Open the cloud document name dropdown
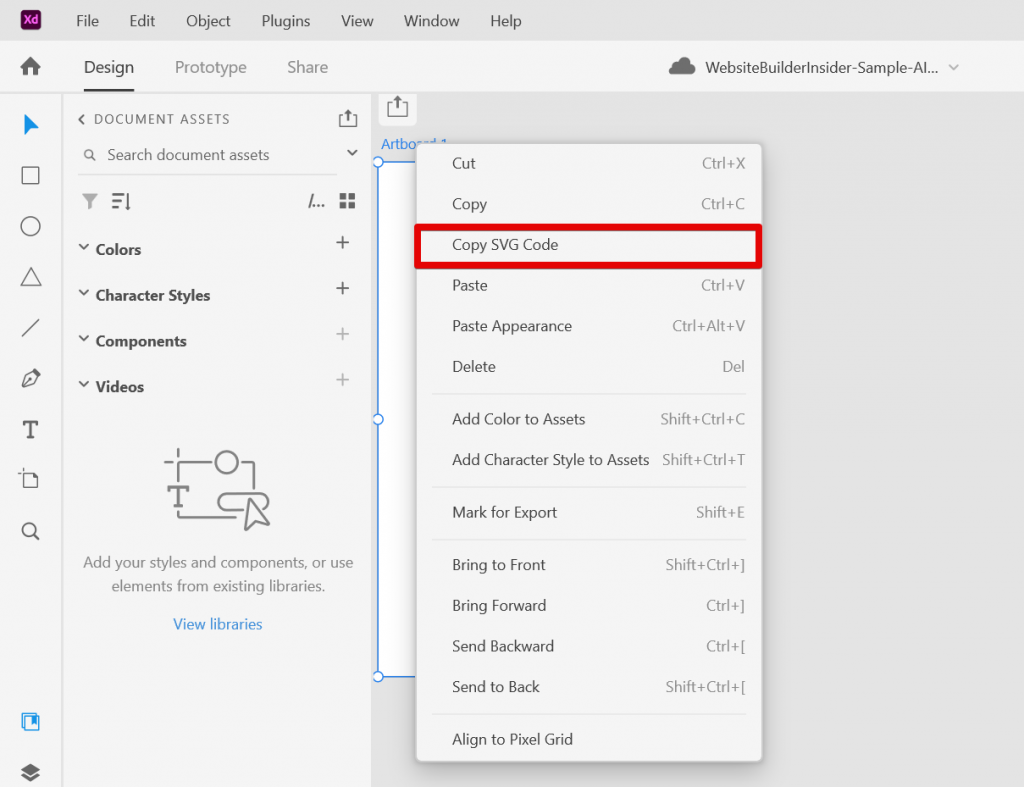Screen dimensions: 1024x787 coord(952,67)
